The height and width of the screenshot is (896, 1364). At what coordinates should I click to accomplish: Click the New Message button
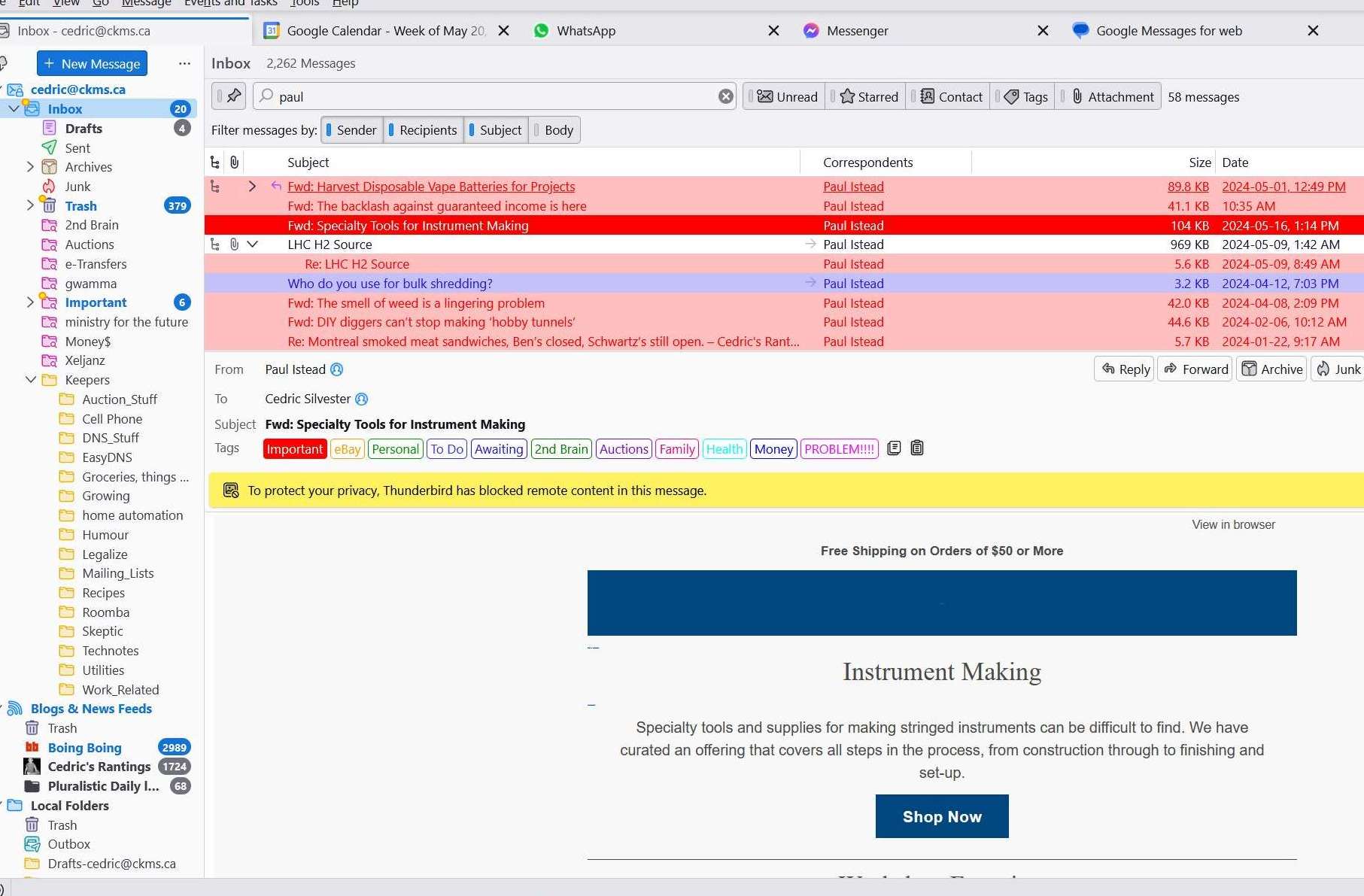92,64
